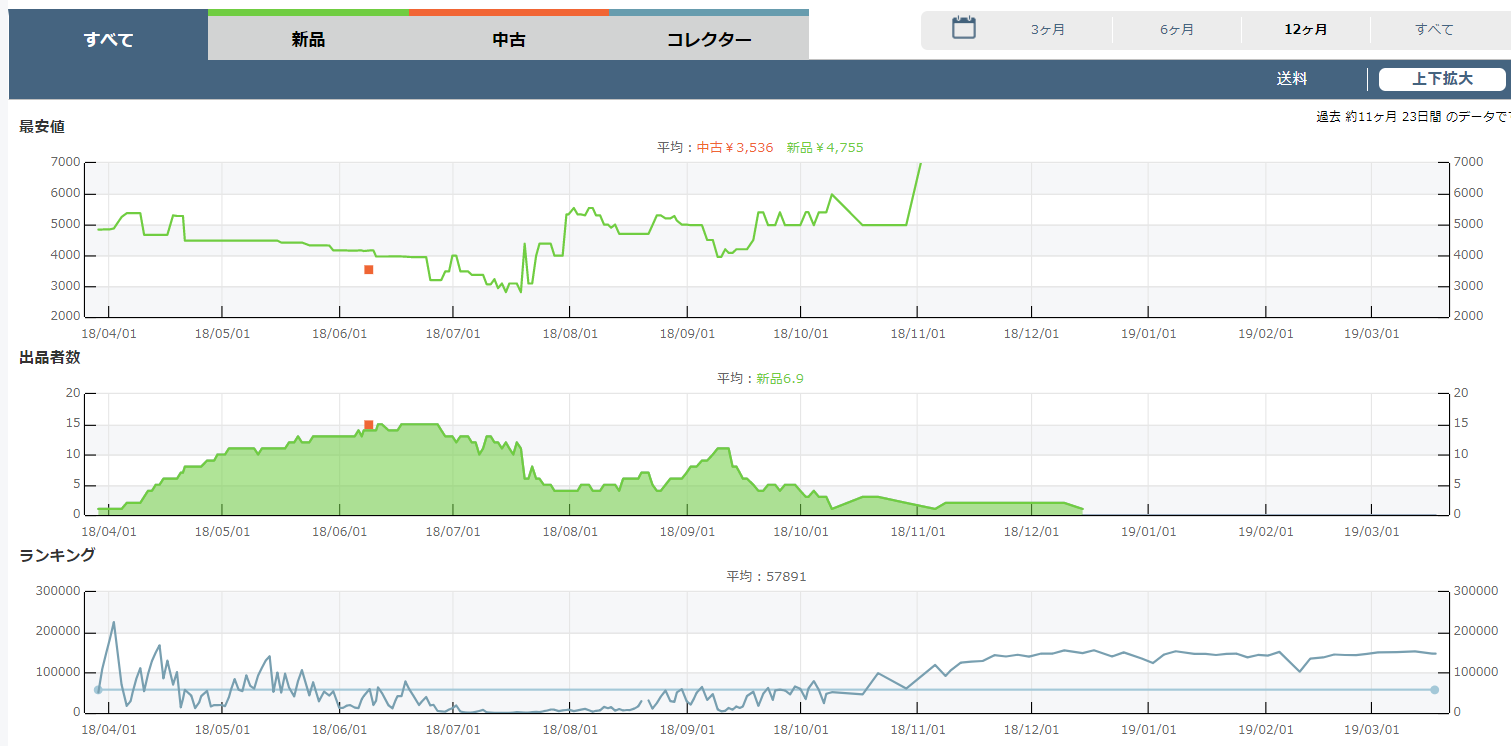
Task: Click left endpoint dot of ranking average line
Action: coord(98,690)
